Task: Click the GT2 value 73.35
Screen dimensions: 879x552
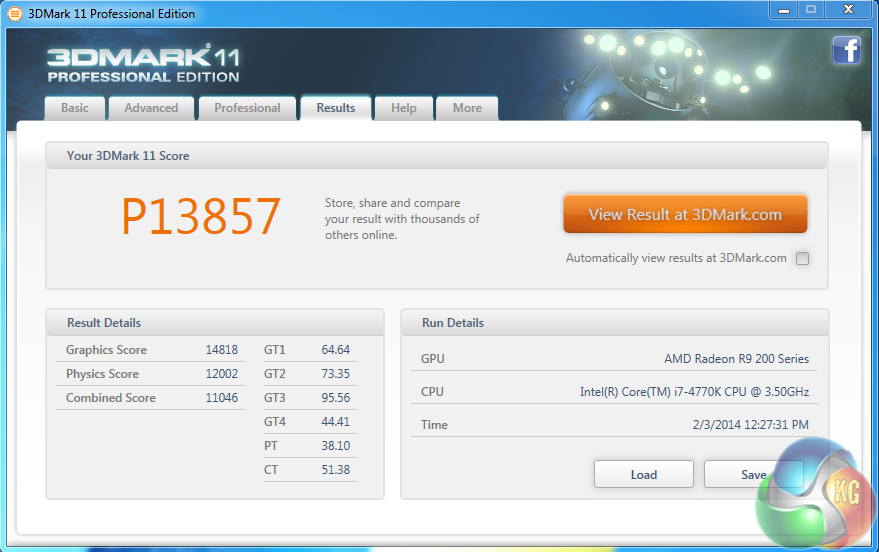Action: coord(335,374)
